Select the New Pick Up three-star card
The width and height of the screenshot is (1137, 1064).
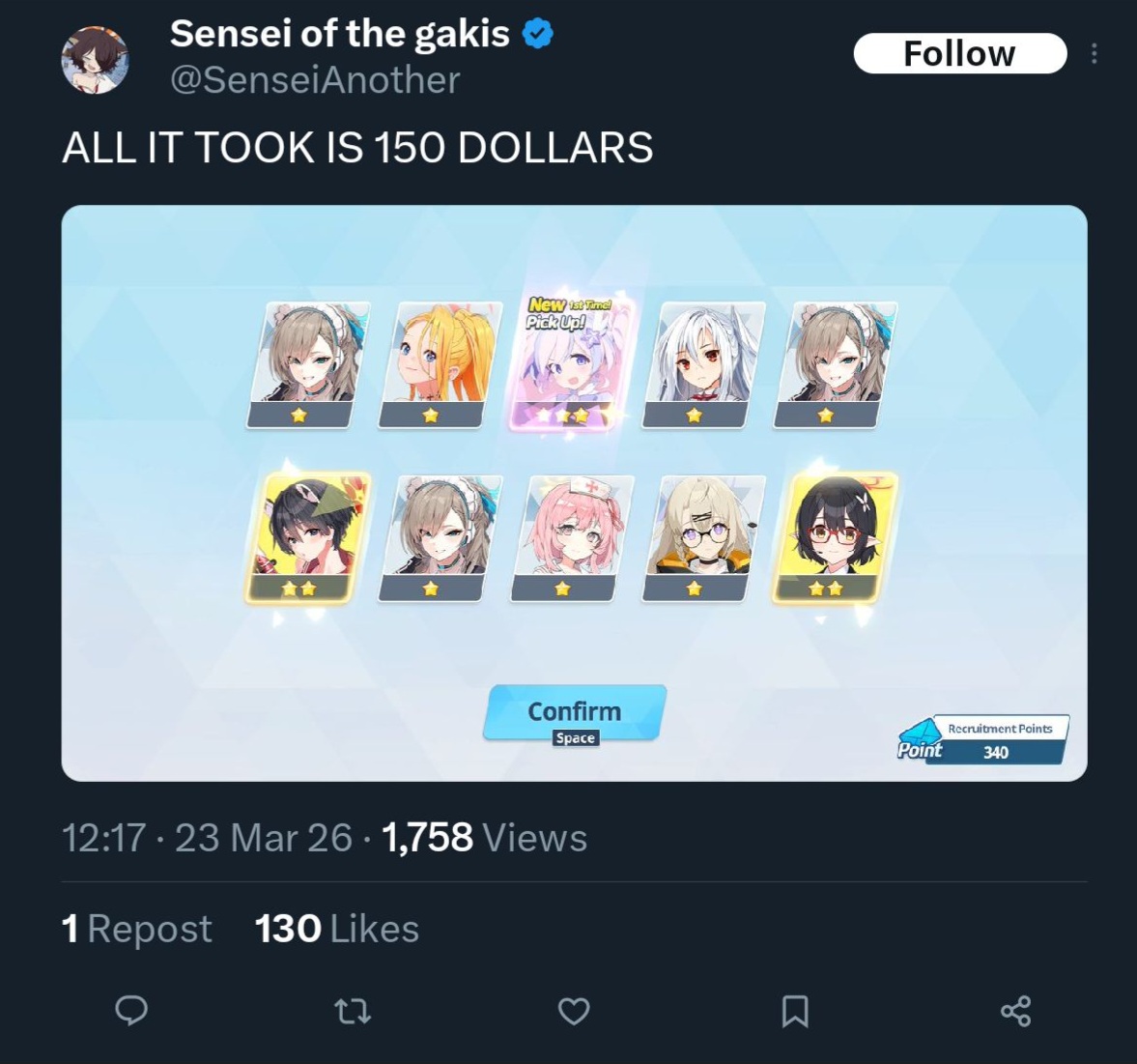point(572,363)
